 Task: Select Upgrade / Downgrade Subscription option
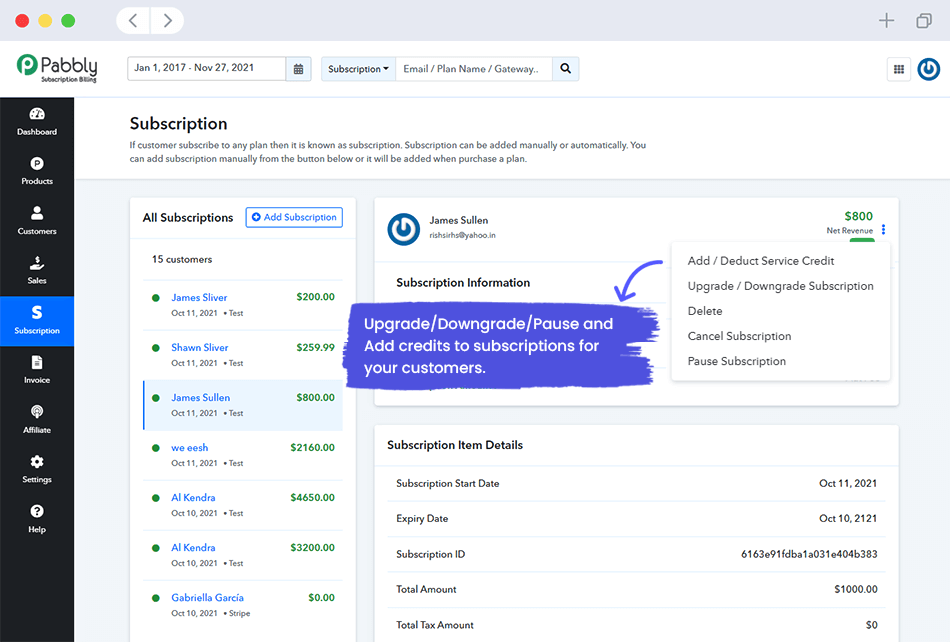tap(780, 286)
